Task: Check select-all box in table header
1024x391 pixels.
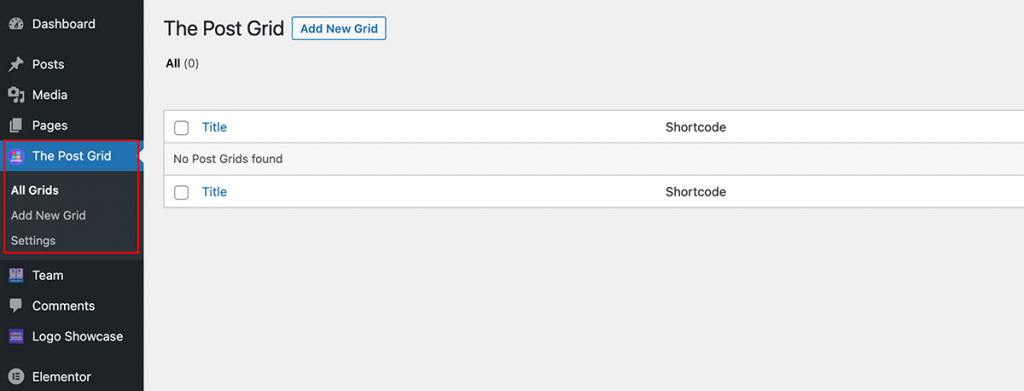Action: (x=182, y=128)
